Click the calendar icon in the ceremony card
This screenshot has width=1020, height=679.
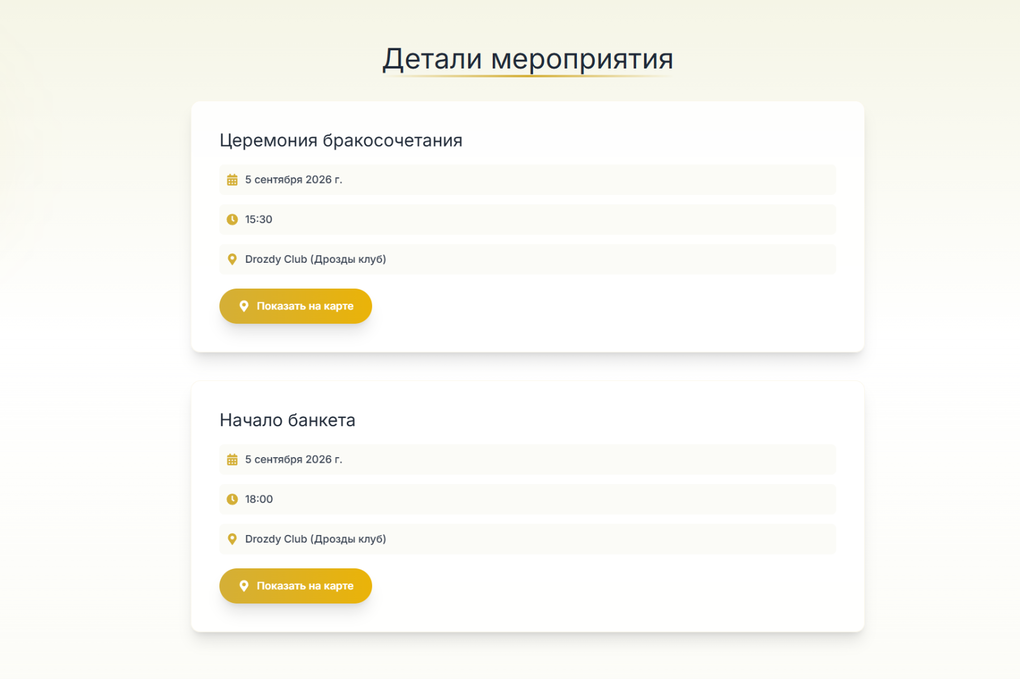coord(232,180)
